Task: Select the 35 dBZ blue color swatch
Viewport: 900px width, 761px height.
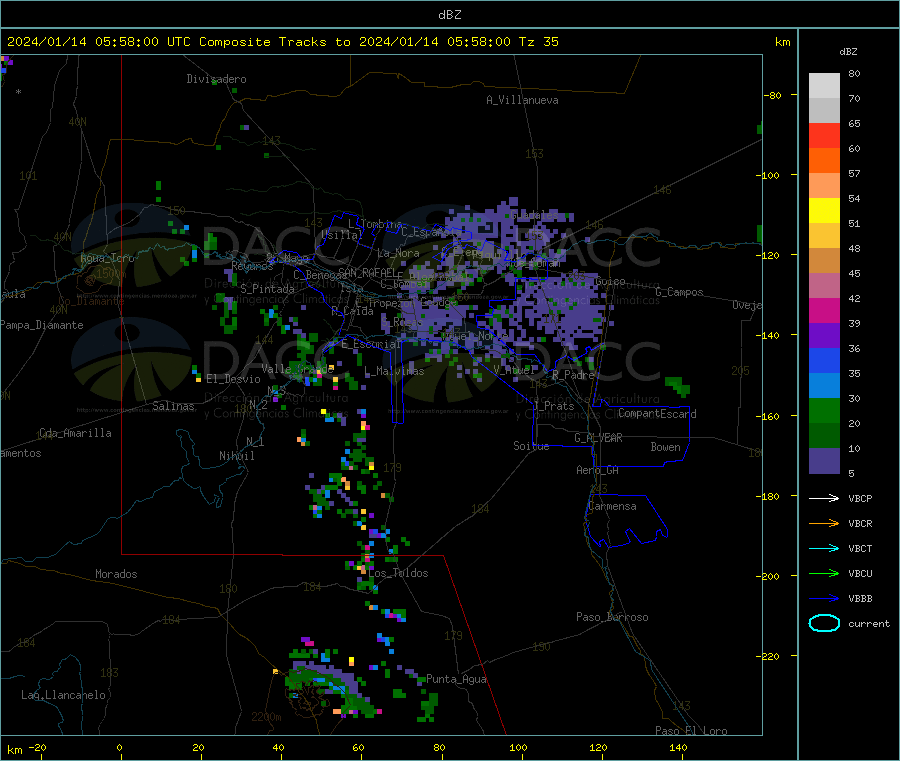Action: click(824, 360)
